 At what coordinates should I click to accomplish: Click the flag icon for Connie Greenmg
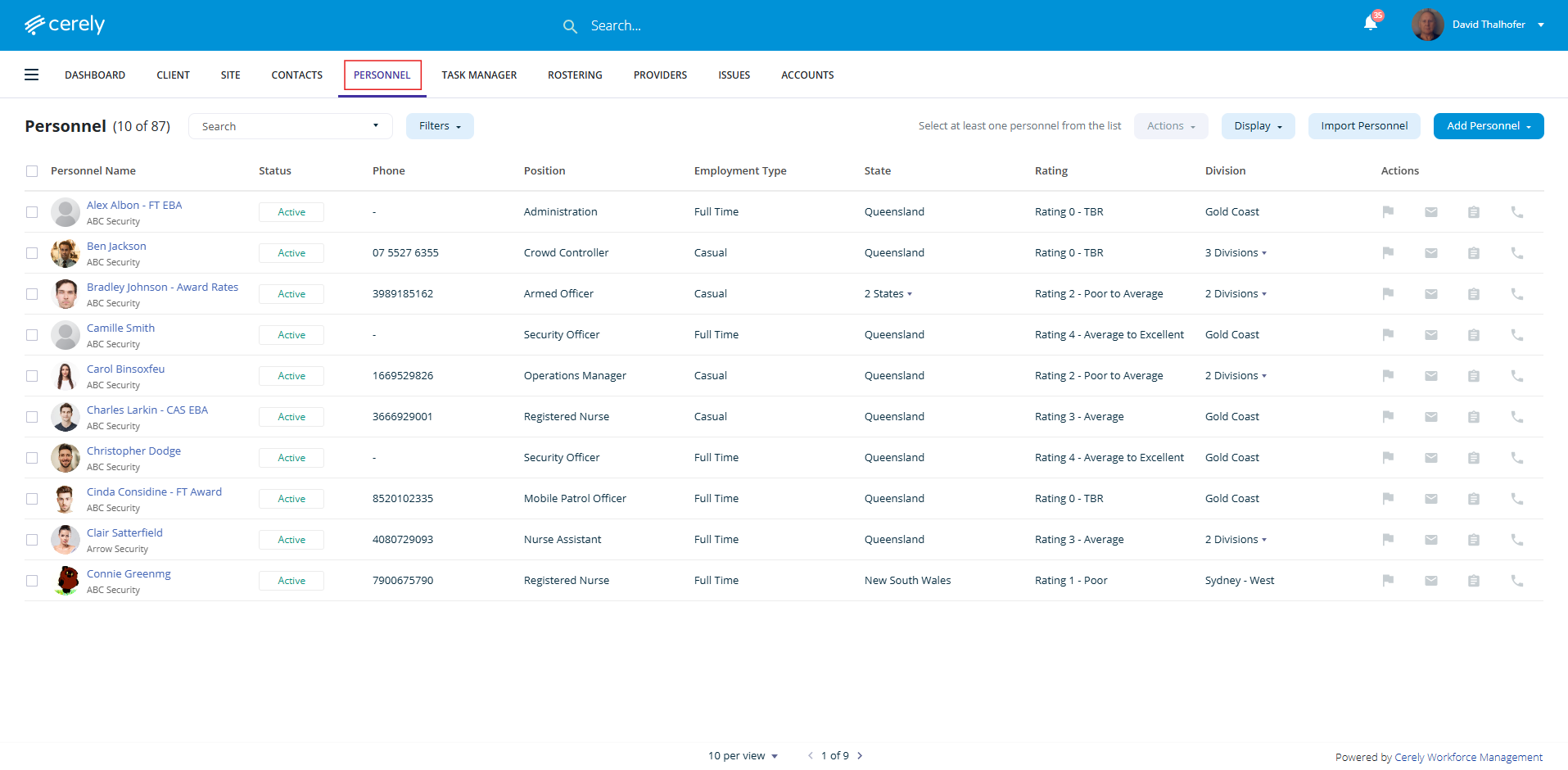(1388, 581)
